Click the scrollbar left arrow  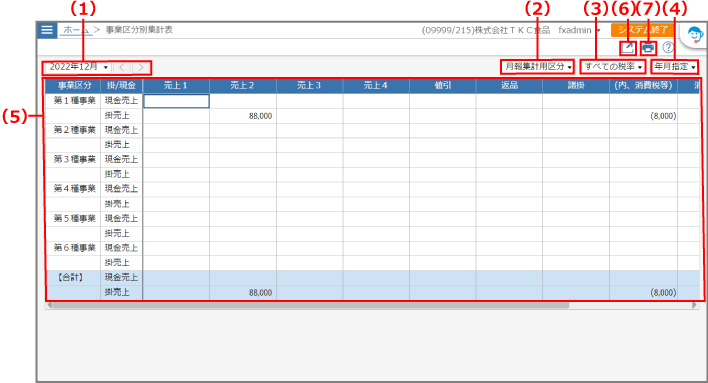(49, 305)
